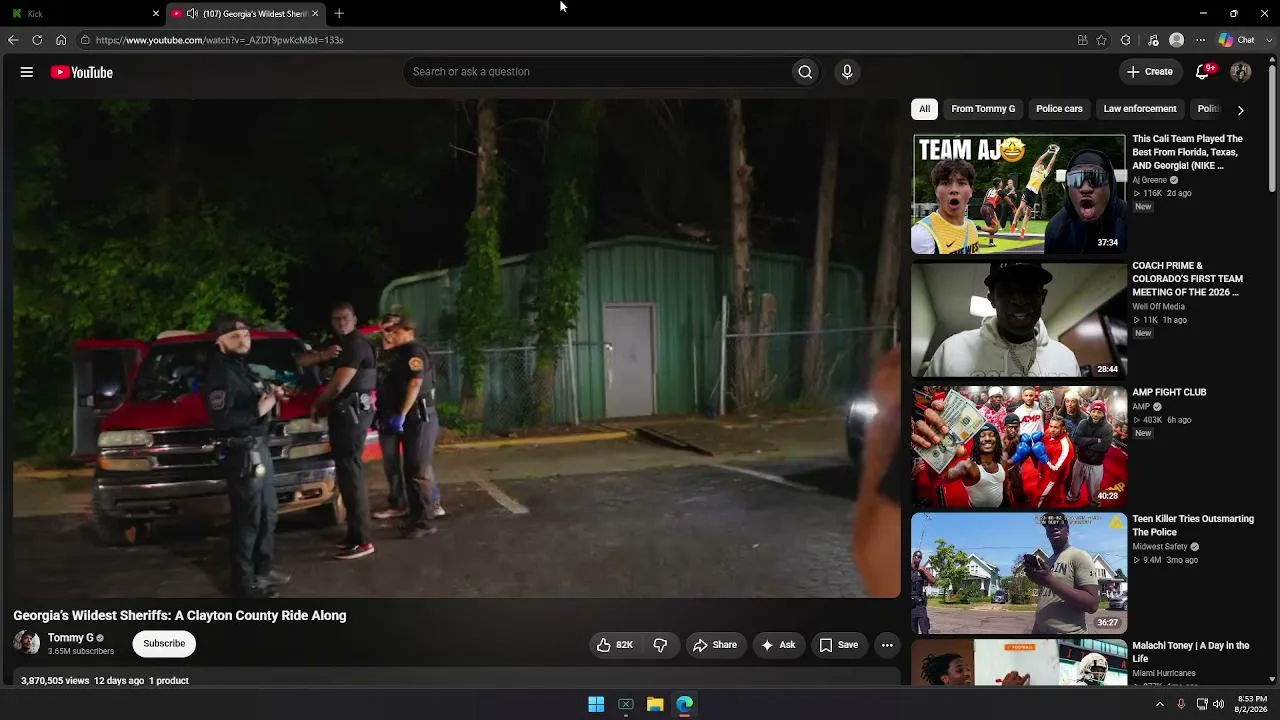Open the "AMP FIGHT CLUB" video title

[1169, 392]
